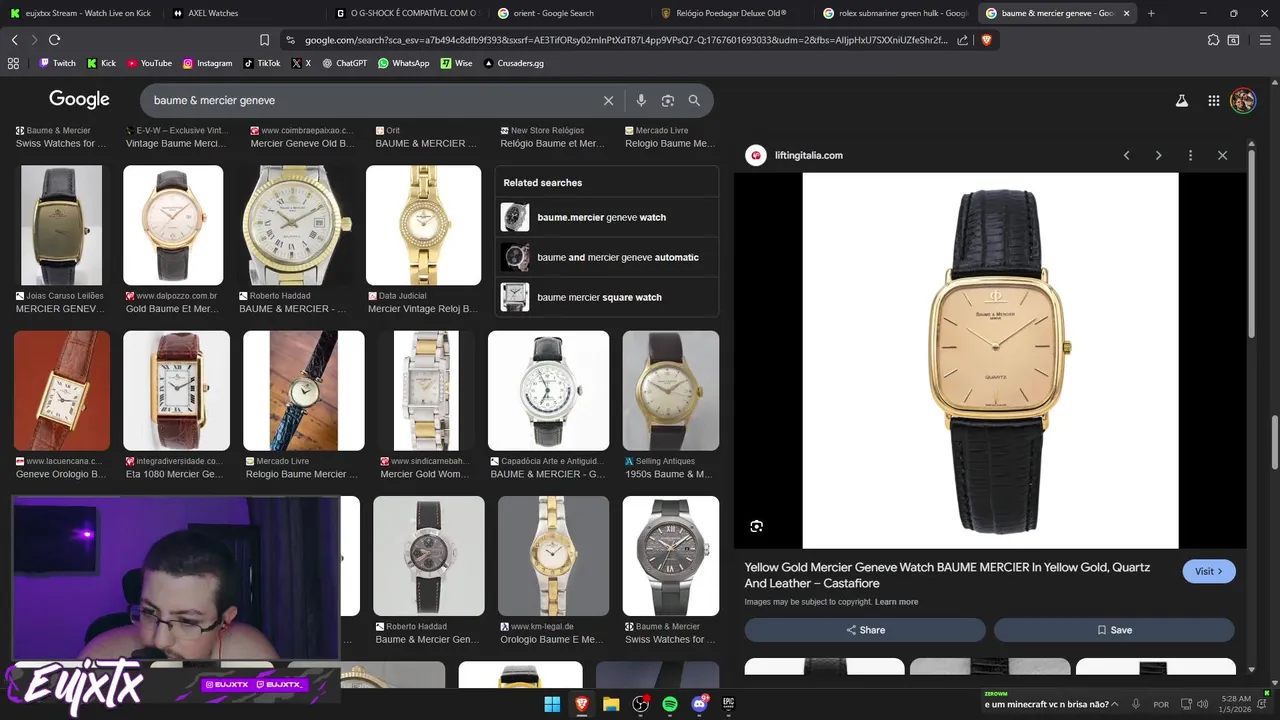Open the Crusaders.gg bookmark

513,63
